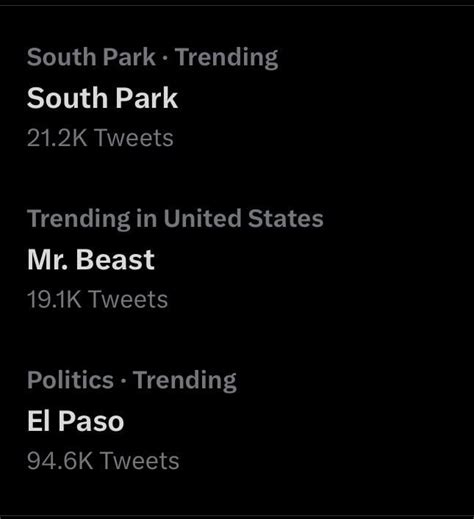The width and height of the screenshot is (474, 519).
Task: Click the word 'Tweets' under Mr. Beast
Action: (129, 299)
